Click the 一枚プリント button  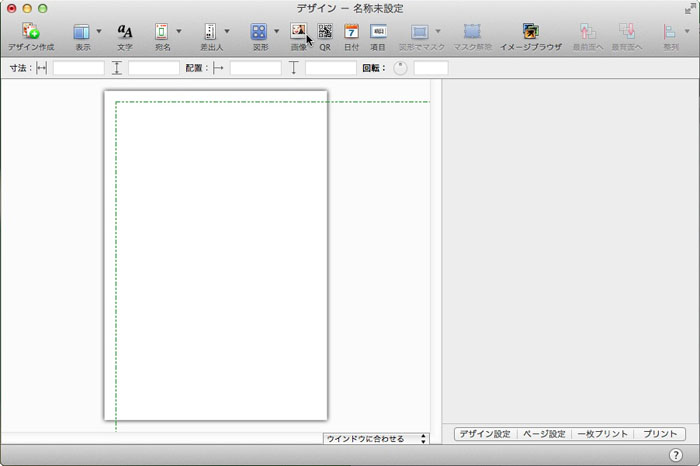click(603, 434)
